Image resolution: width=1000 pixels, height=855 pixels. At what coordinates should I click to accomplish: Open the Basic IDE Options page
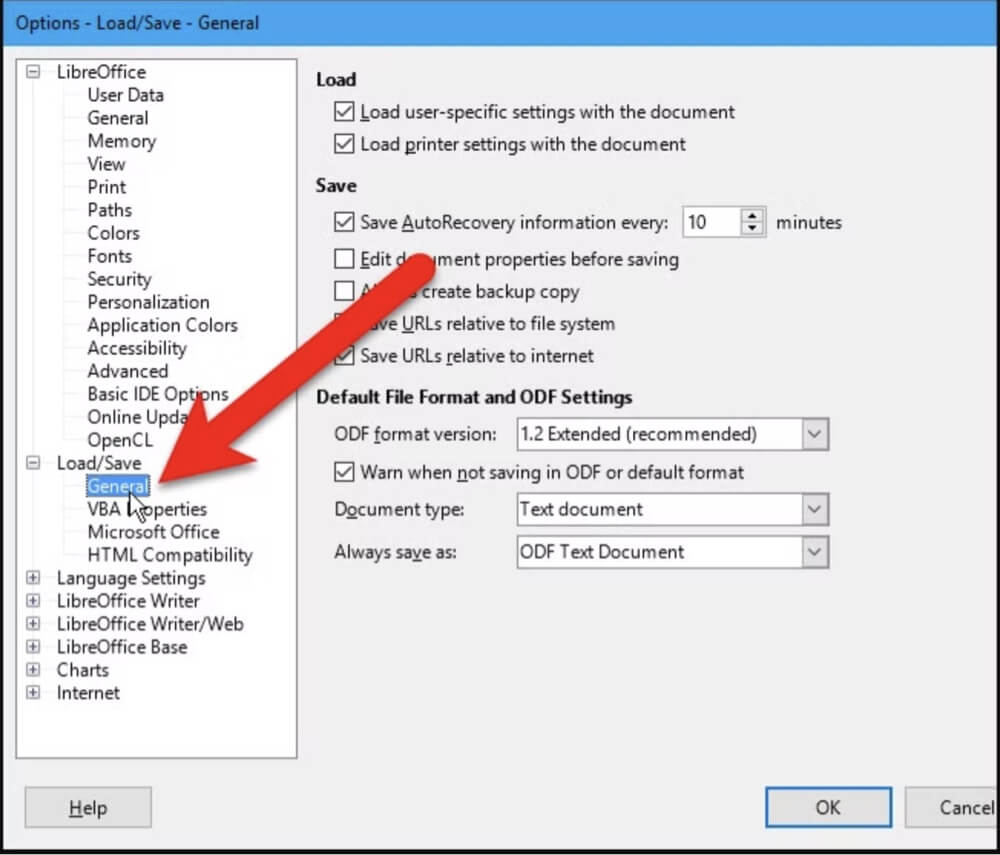[x=157, y=394]
